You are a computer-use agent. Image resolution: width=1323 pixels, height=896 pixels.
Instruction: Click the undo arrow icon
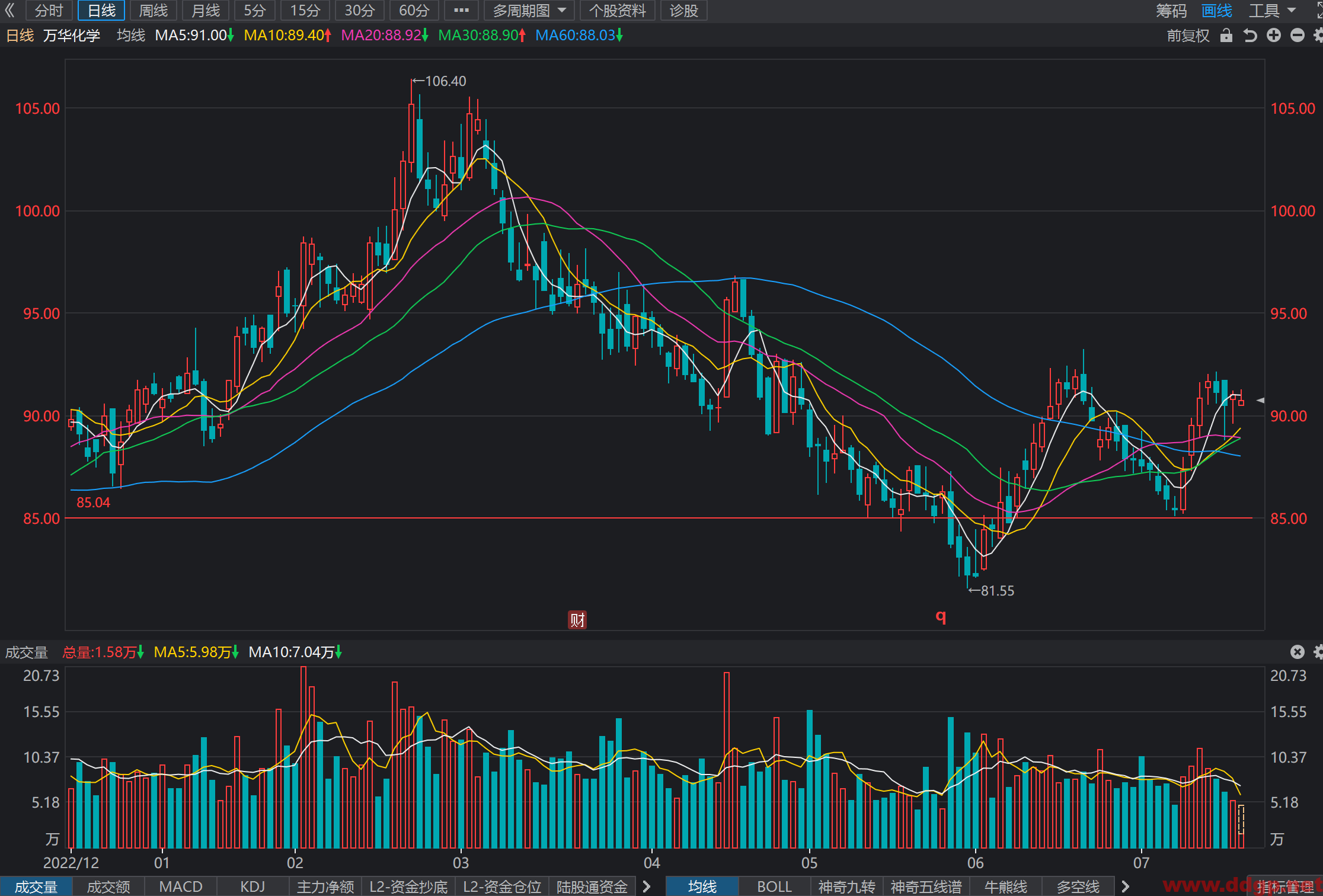coord(1250,36)
